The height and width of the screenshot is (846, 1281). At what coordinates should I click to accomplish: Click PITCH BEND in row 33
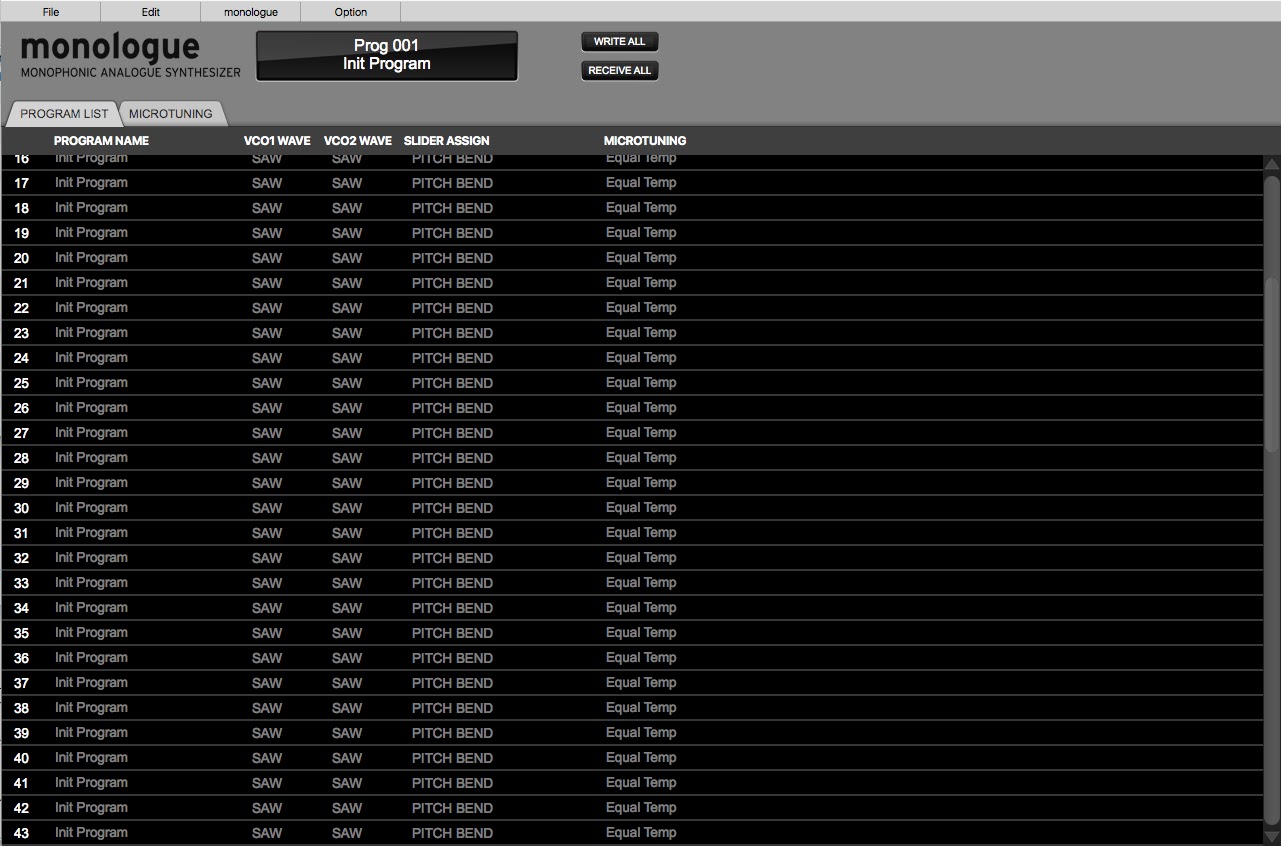pyautogui.click(x=452, y=583)
